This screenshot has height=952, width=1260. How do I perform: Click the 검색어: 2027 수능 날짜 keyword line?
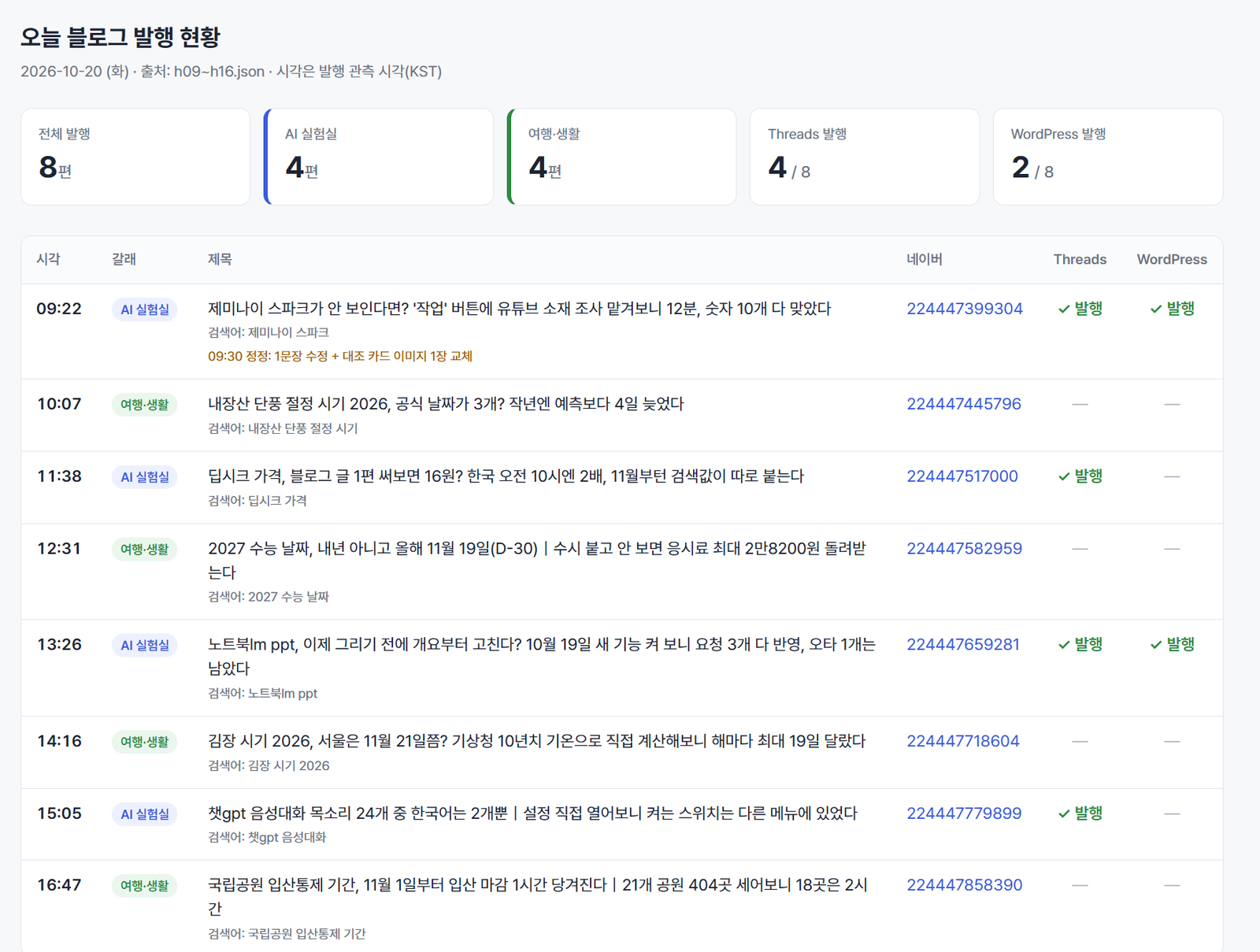[269, 597]
